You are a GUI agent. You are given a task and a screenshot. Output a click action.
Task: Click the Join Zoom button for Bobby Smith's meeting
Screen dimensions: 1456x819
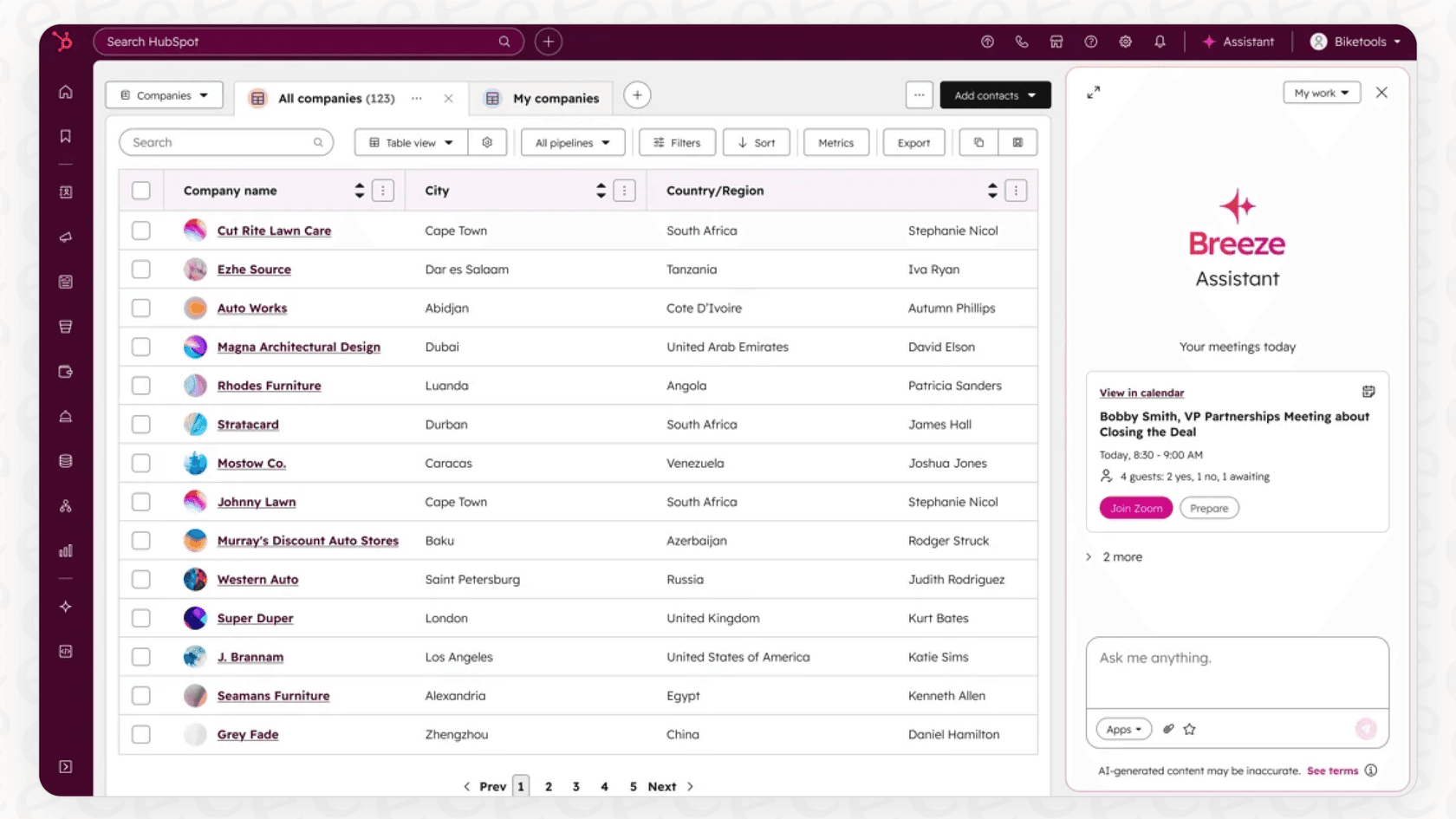coord(1135,508)
